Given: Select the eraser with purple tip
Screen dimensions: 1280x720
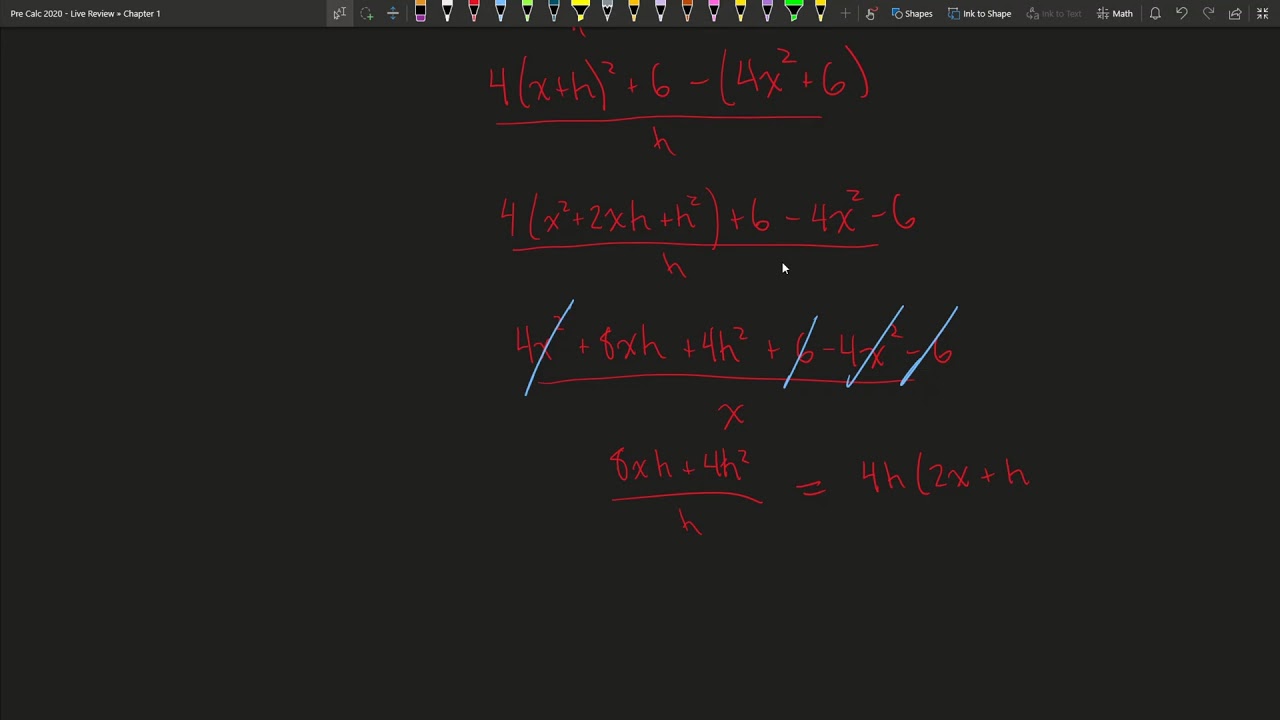Looking at the screenshot, I should (420, 13).
